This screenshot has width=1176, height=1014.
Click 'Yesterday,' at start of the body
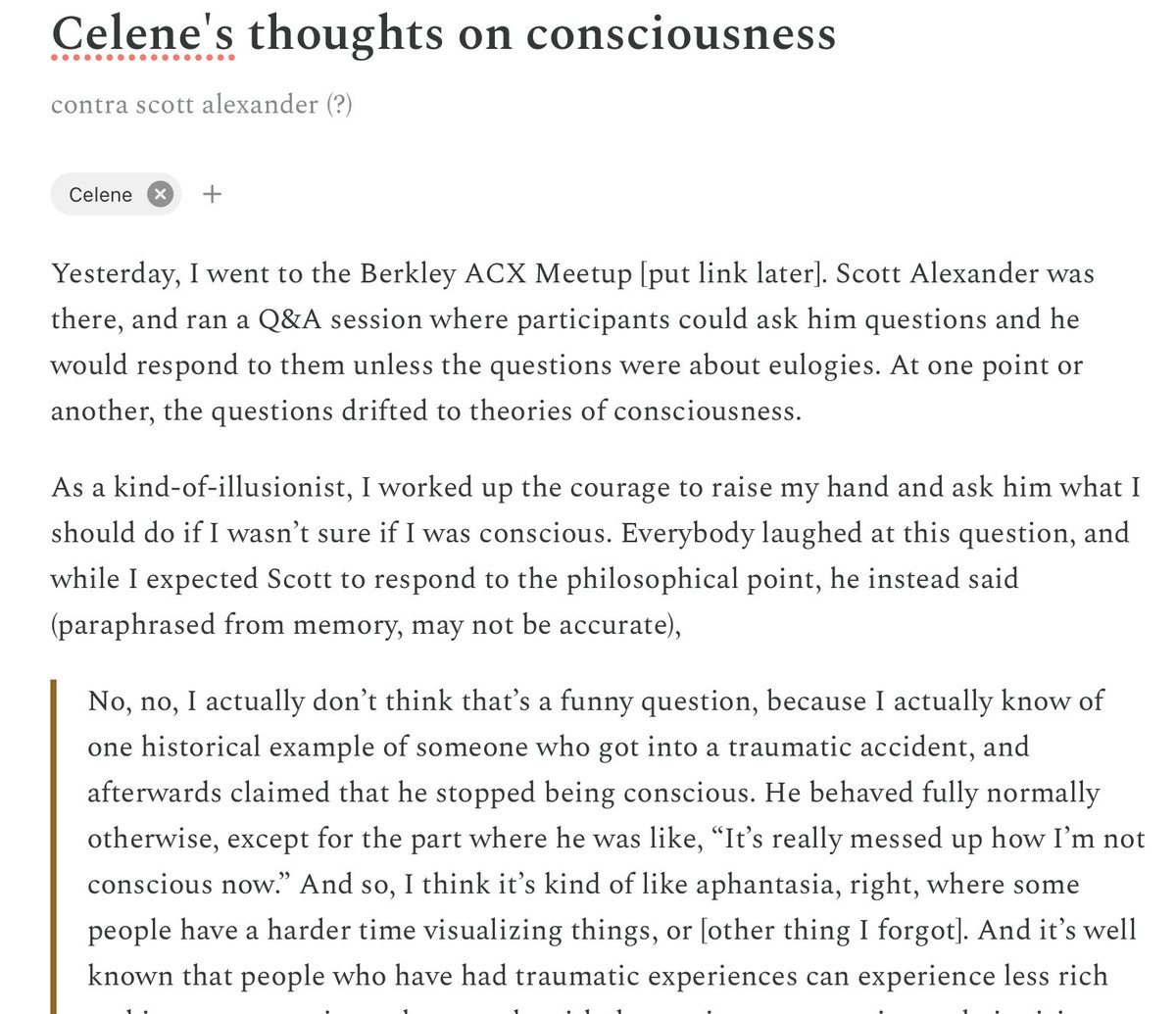click(x=116, y=273)
